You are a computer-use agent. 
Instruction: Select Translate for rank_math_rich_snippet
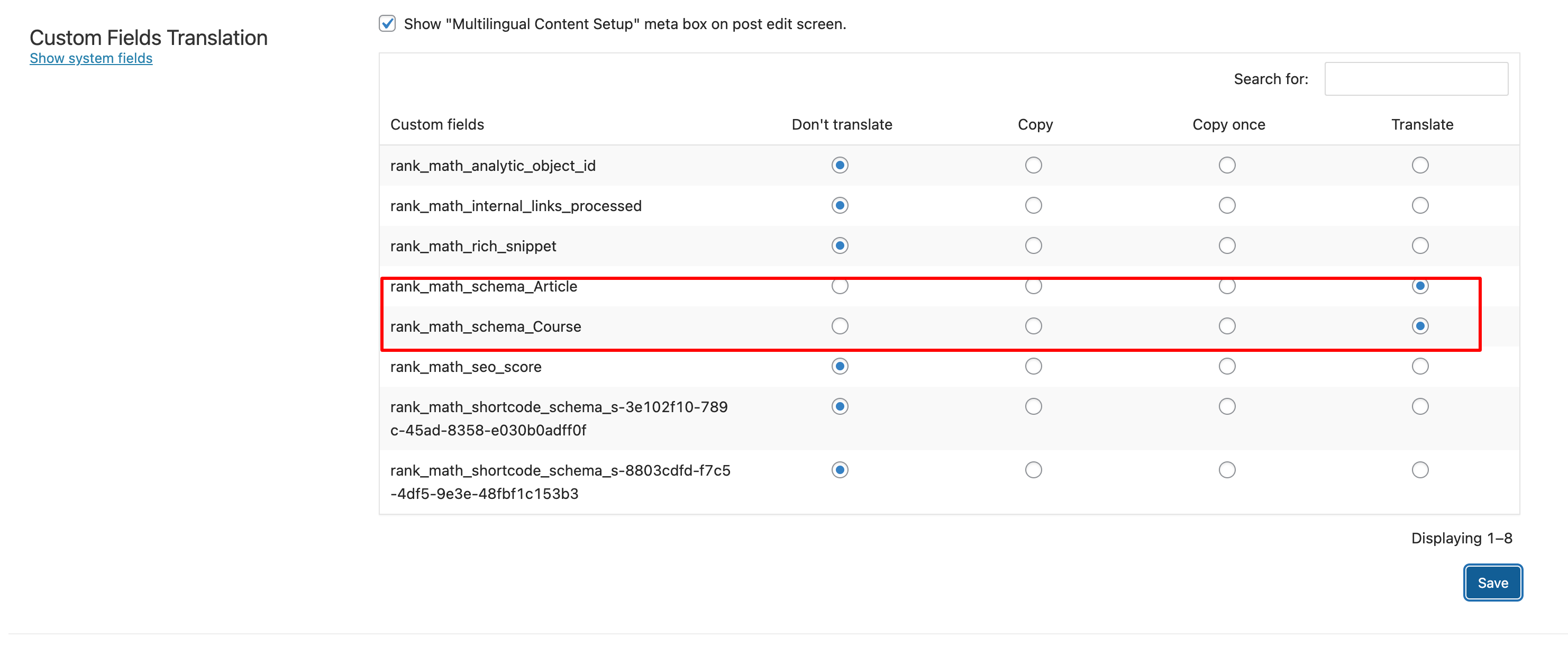click(x=1419, y=245)
